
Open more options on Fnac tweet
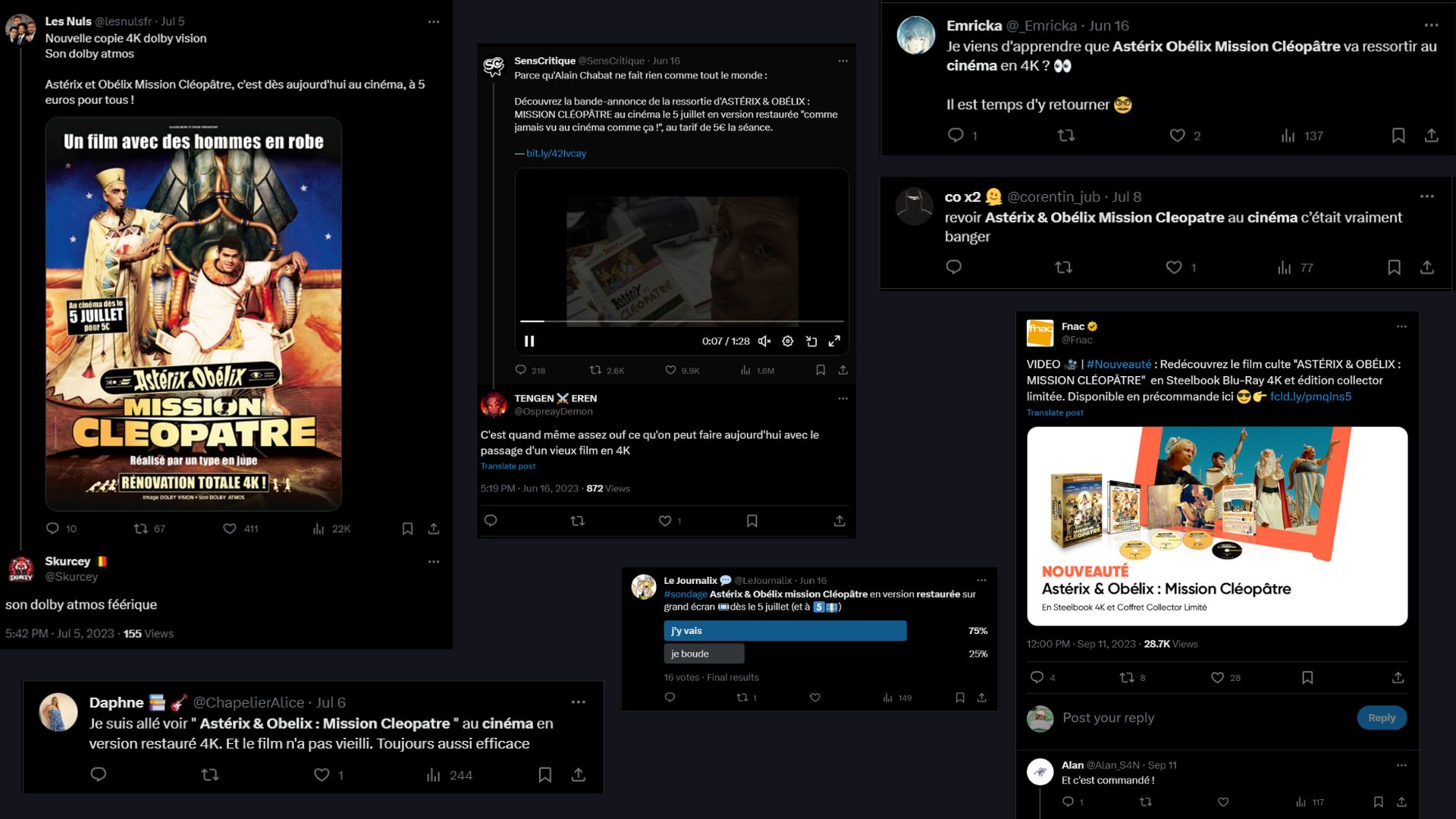[x=1401, y=327]
